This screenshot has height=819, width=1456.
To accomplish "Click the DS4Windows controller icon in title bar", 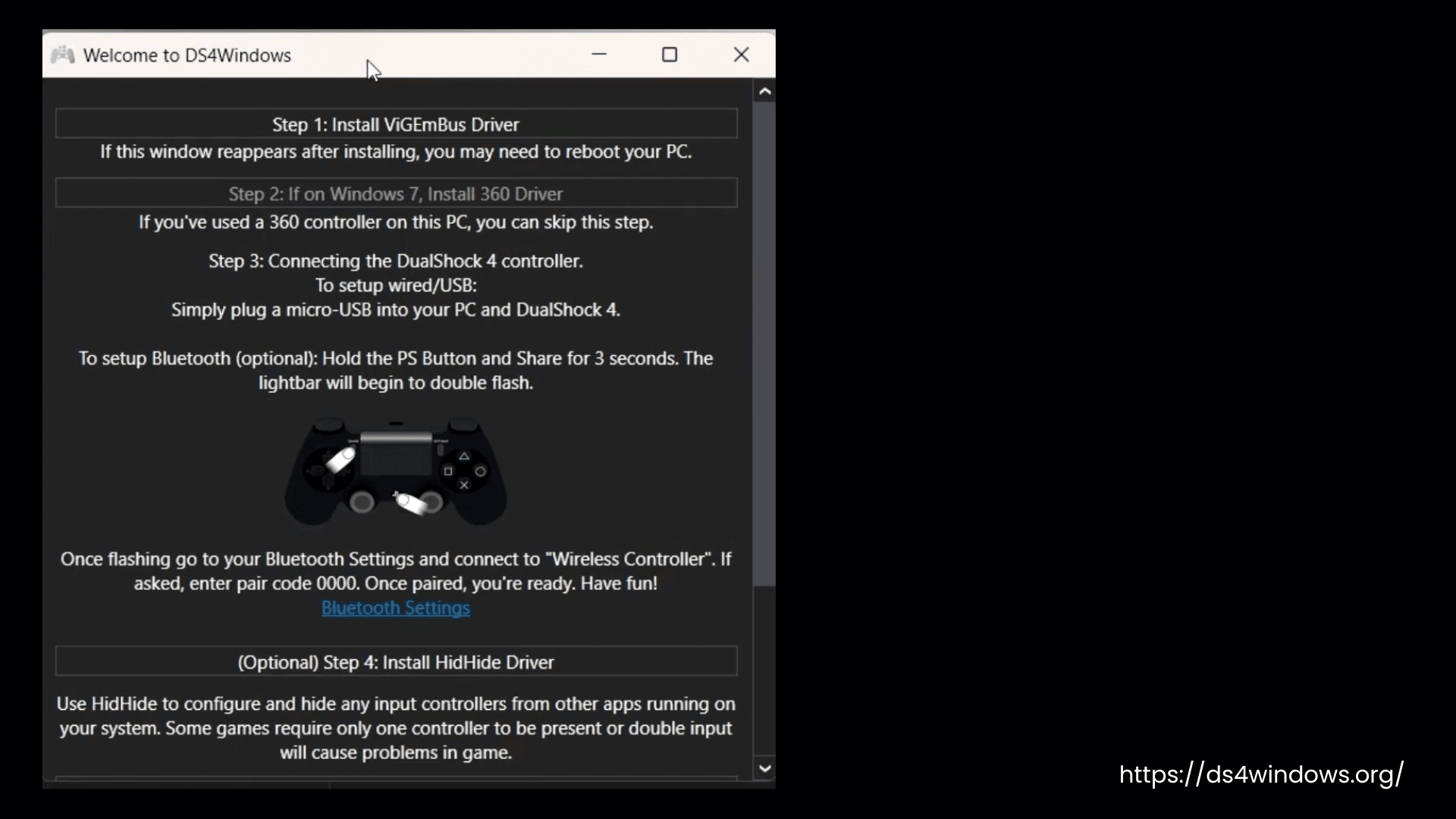I will coord(63,55).
